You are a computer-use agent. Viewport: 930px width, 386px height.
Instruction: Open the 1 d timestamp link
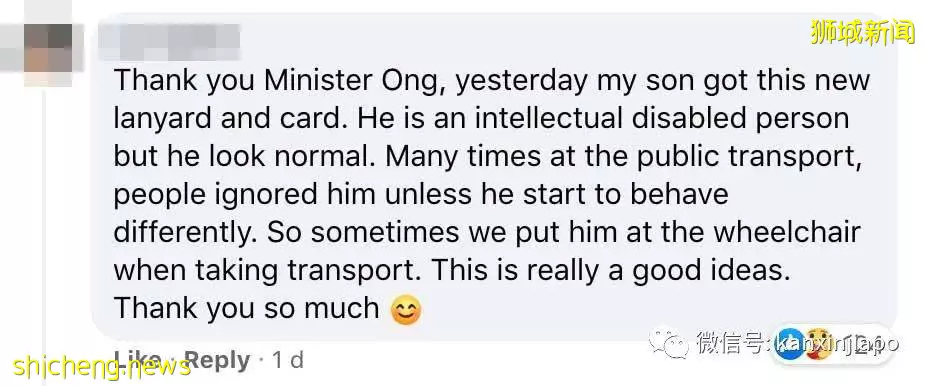pyautogui.click(x=287, y=360)
